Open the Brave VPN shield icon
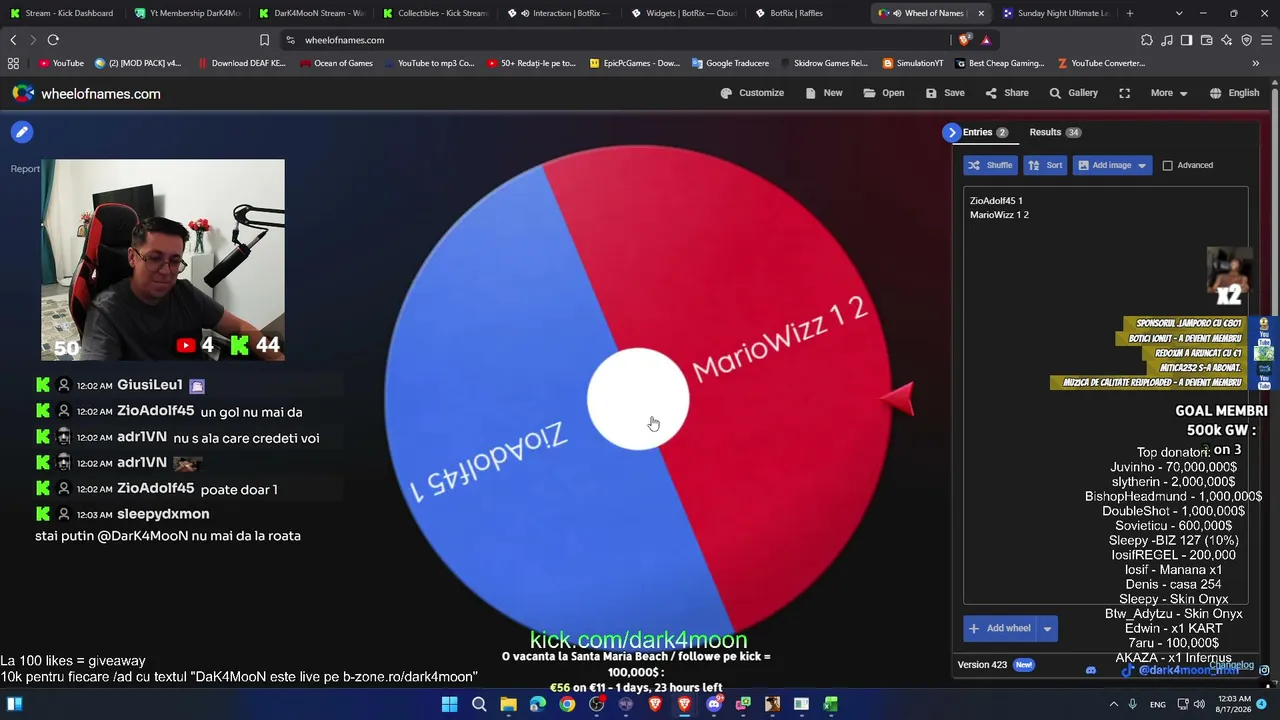The image size is (1280, 720). pyautogui.click(x=1246, y=40)
